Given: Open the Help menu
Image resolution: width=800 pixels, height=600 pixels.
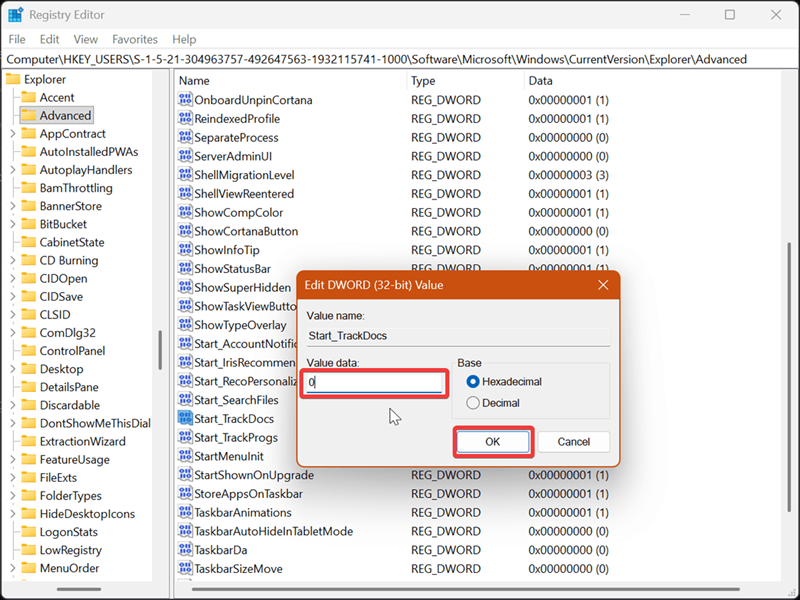Looking at the screenshot, I should 184,39.
